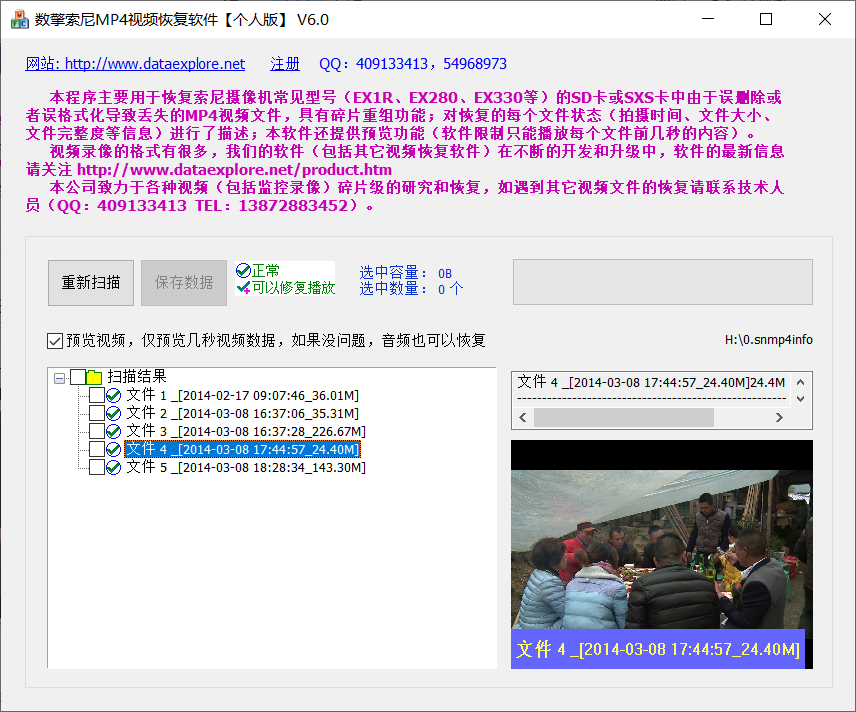Click the info box horizontal scrollbar thumb
Viewport: 856px width, 712px height.
click(x=623, y=418)
